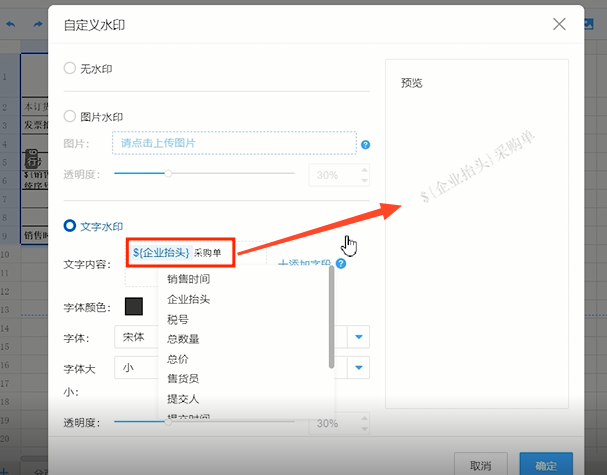
Task: Pick 税号 in the dropdown list
Action: [178, 319]
